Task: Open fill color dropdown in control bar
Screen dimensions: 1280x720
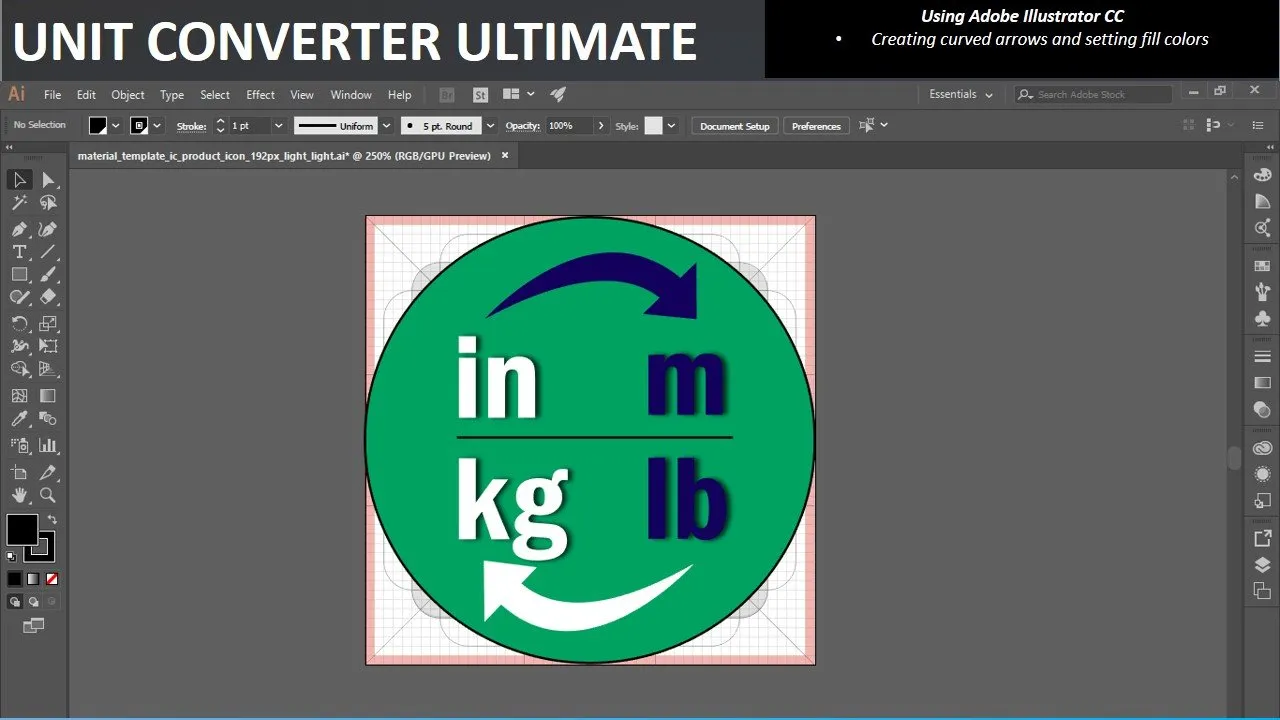Action: (x=116, y=126)
